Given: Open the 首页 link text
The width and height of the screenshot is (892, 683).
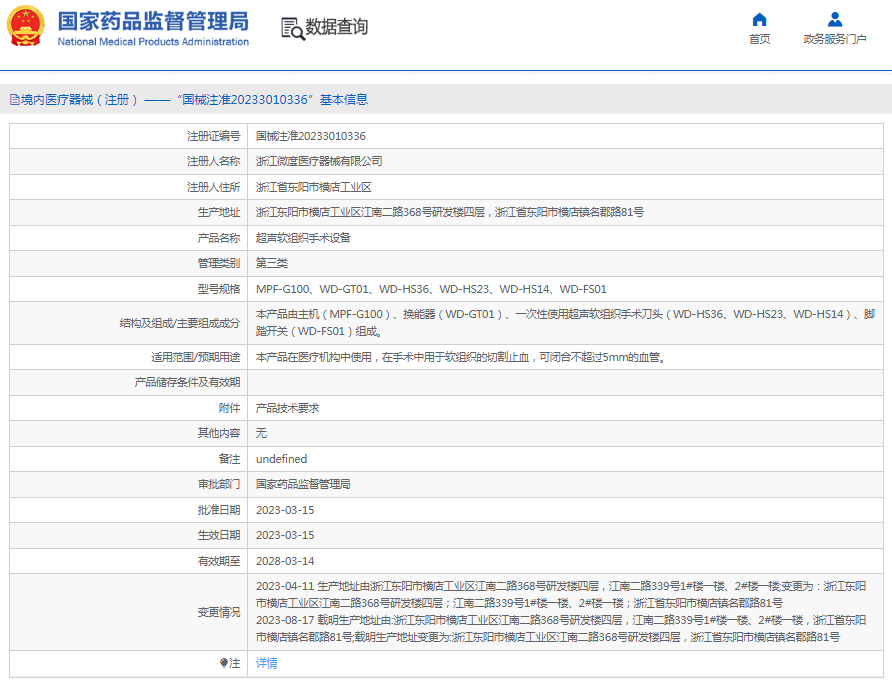Looking at the screenshot, I should tap(759, 39).
